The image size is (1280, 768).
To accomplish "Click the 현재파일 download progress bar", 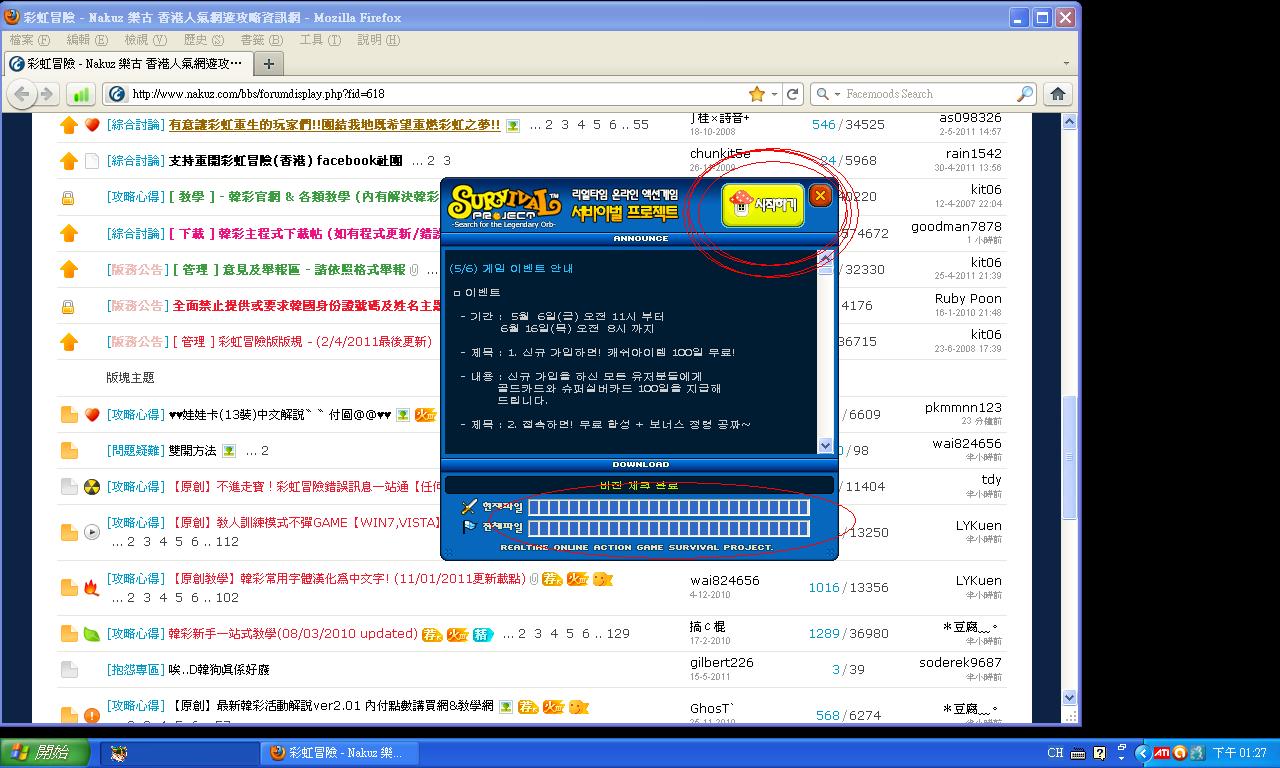I will (x=668, y=507).
